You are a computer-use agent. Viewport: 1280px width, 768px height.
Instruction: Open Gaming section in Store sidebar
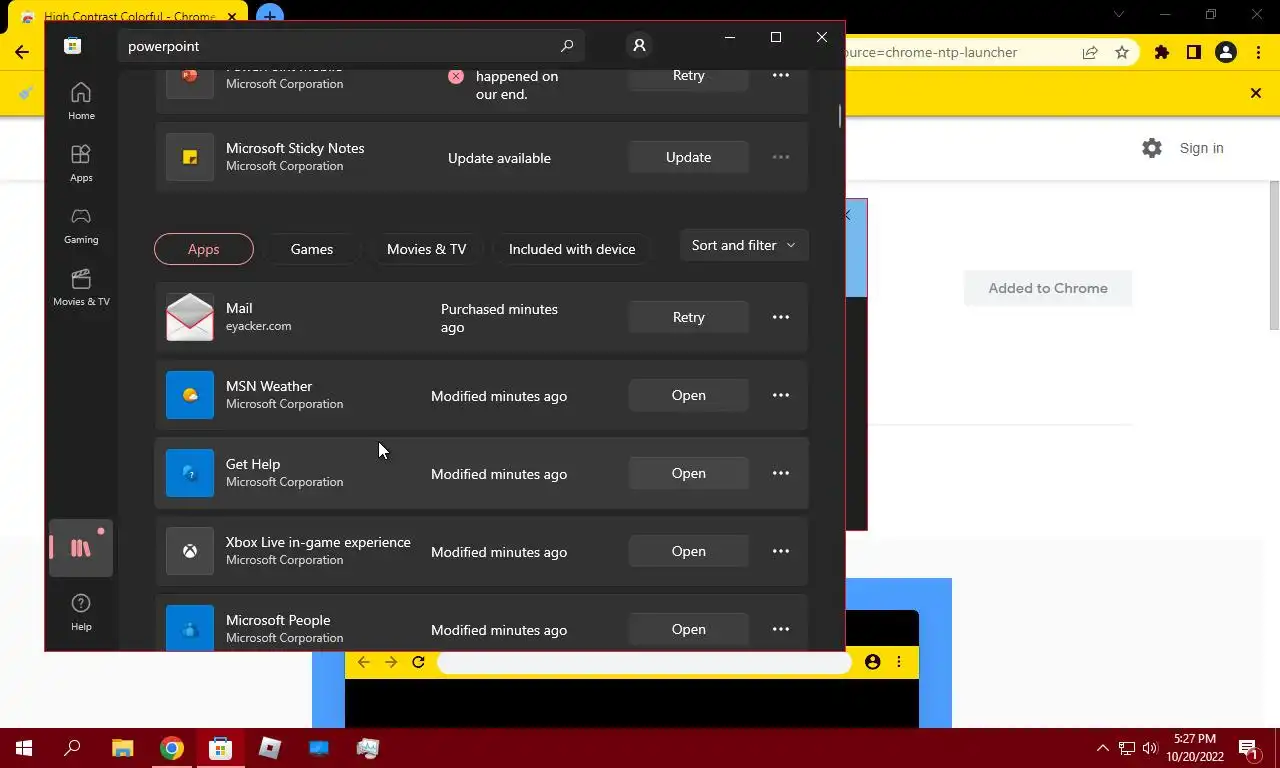pyautogui.click(x=81, y=225)
